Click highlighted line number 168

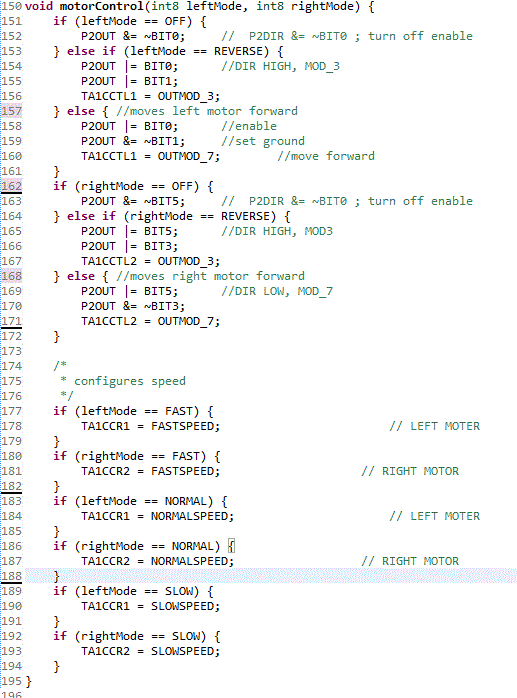click(x=12, y=276)
